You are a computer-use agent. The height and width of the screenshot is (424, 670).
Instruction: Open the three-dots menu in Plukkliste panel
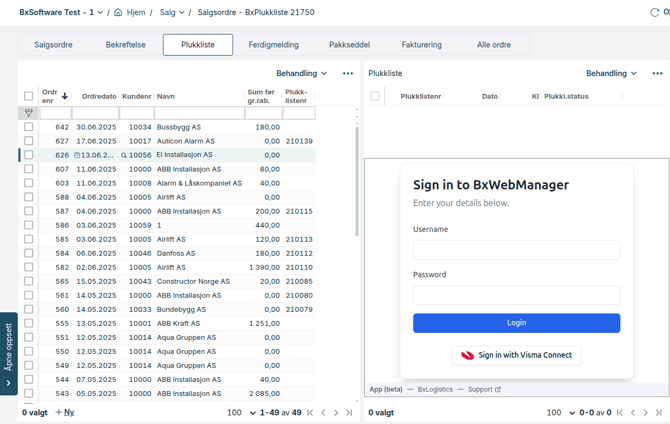pyautogui.click(x=657, y=74)
